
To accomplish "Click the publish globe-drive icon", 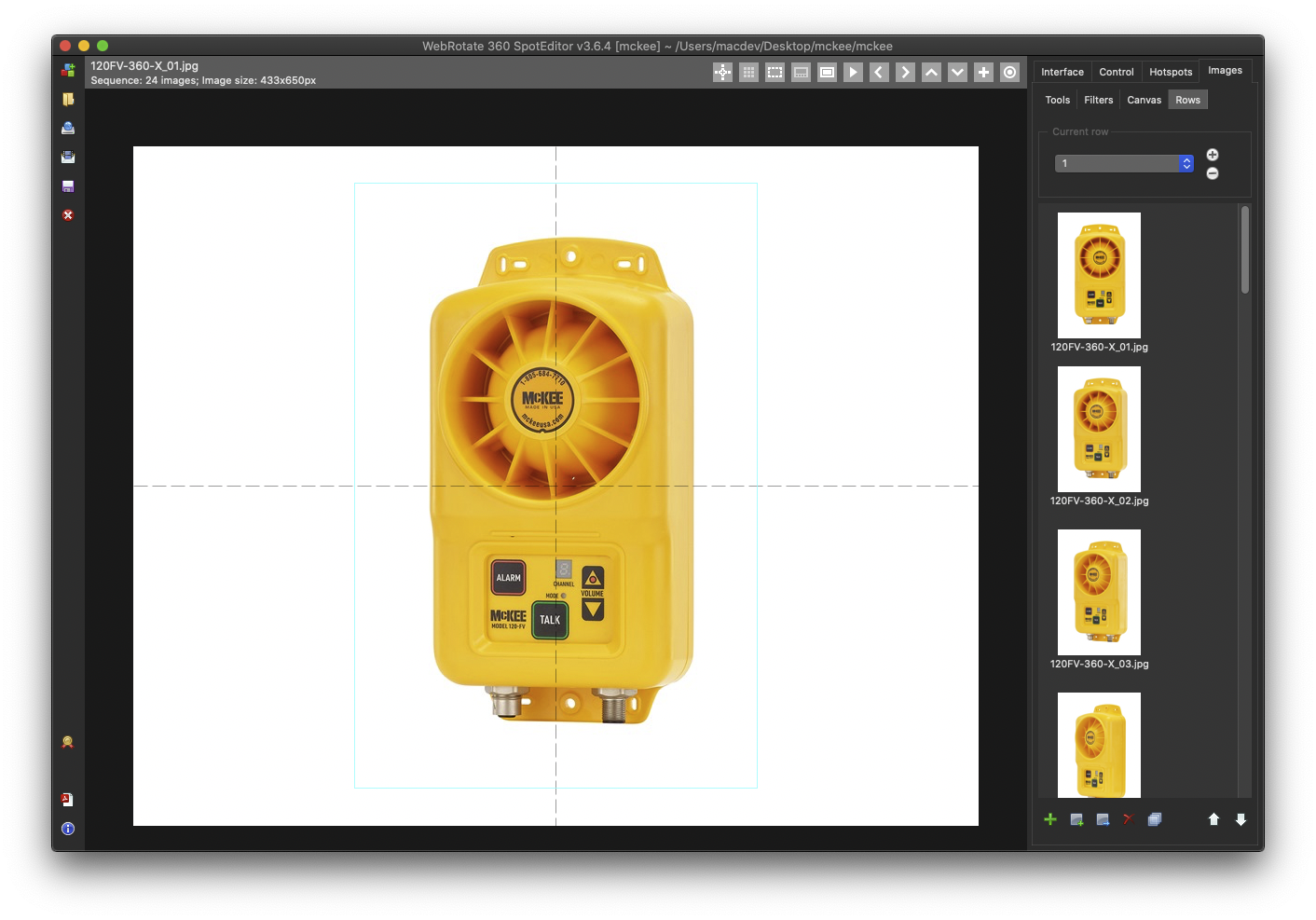I will pos(68,128).
